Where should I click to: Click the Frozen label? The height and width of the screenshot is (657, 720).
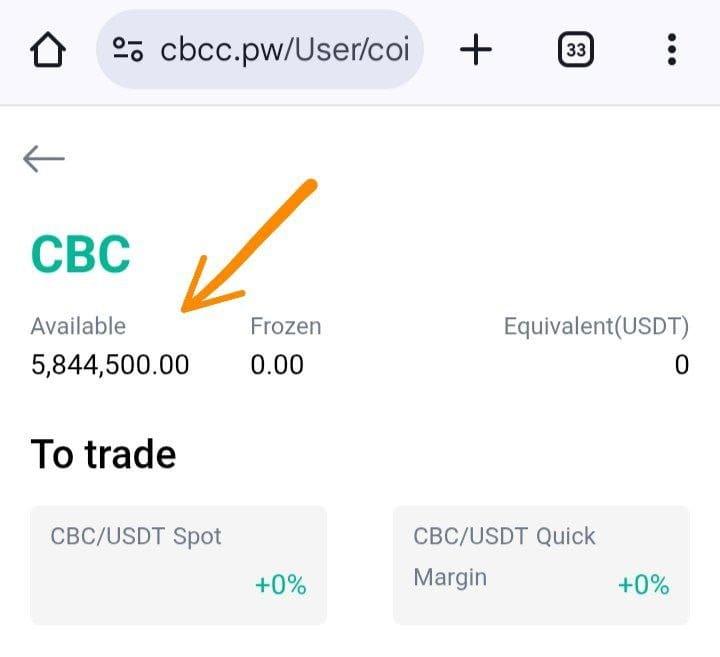click(285, 326)
